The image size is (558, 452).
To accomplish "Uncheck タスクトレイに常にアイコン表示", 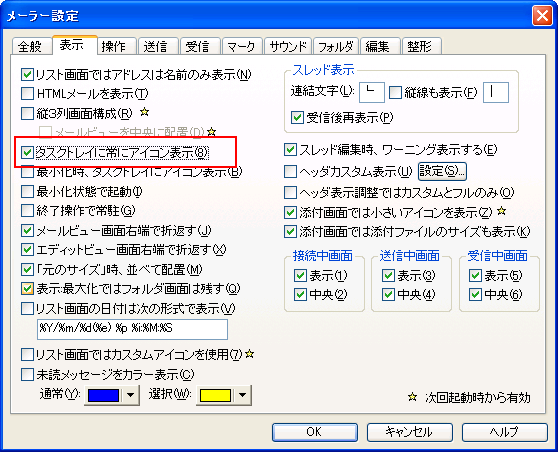I will coord(27,152).
